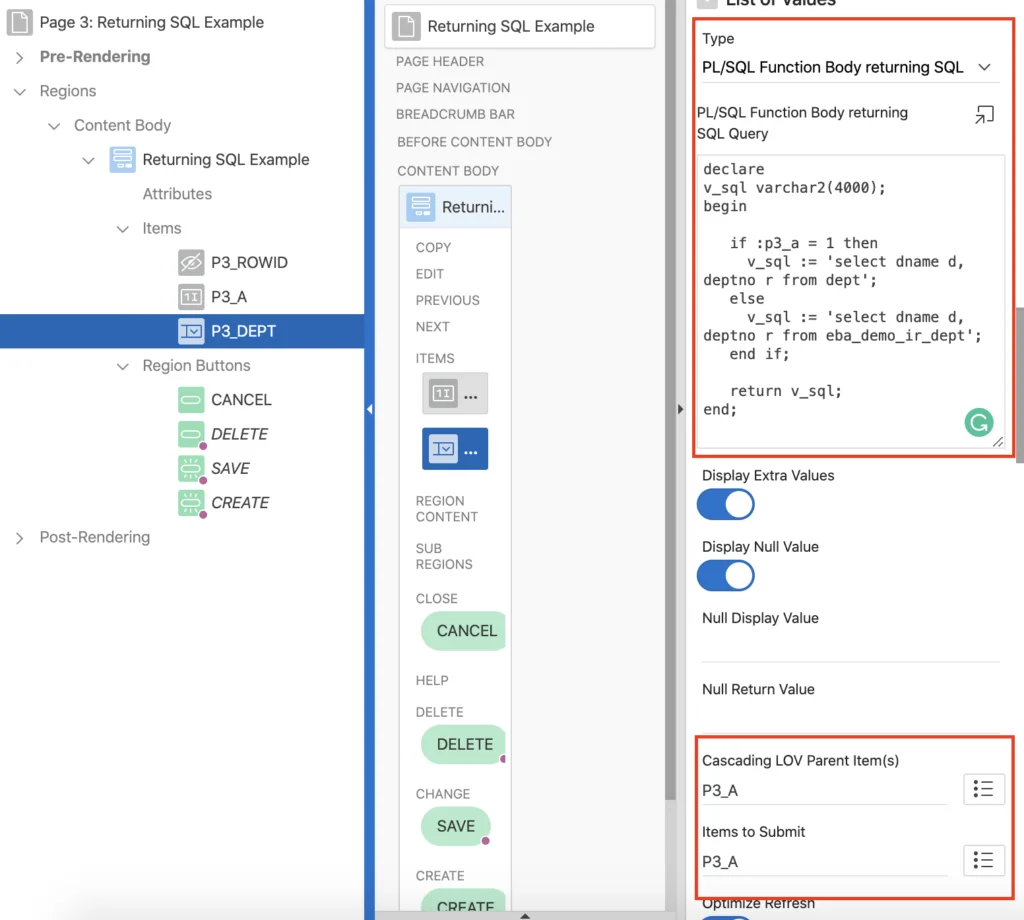Click REGION CONTENT label in layout
The width and height of the screenshot is (1024, 920).
[447, 509]
